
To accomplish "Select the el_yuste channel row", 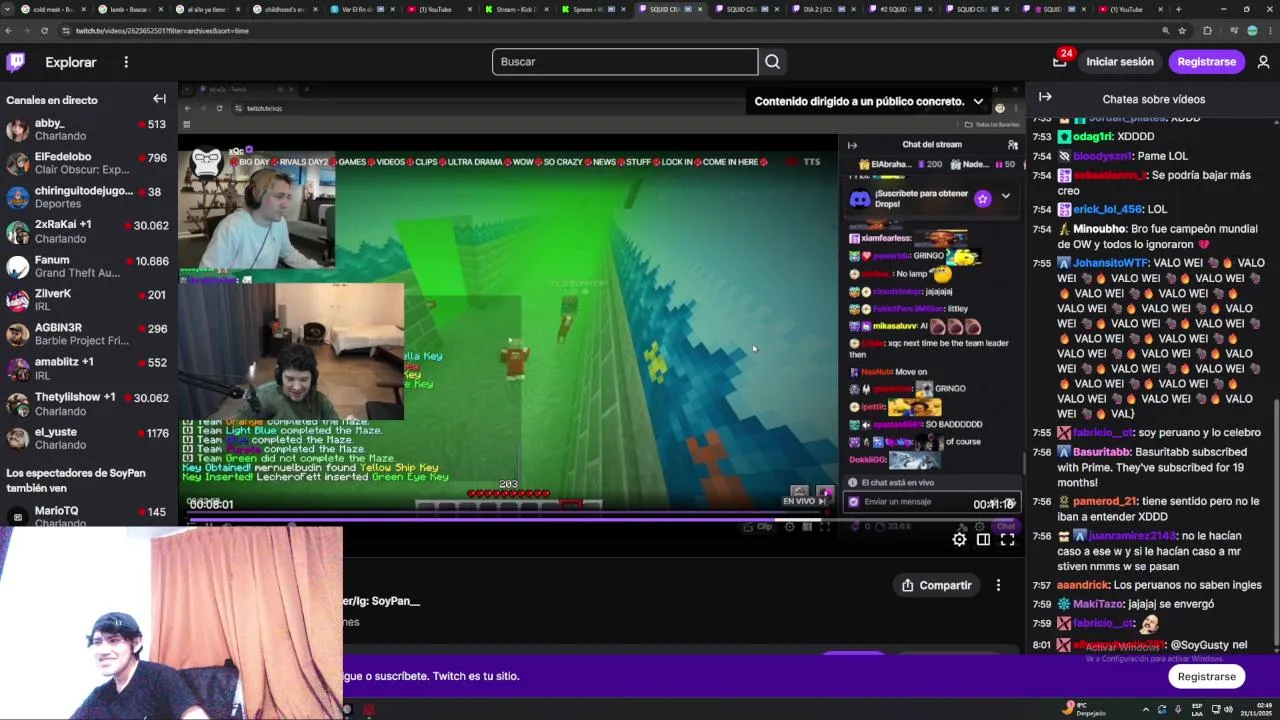I will coord(88,438).
